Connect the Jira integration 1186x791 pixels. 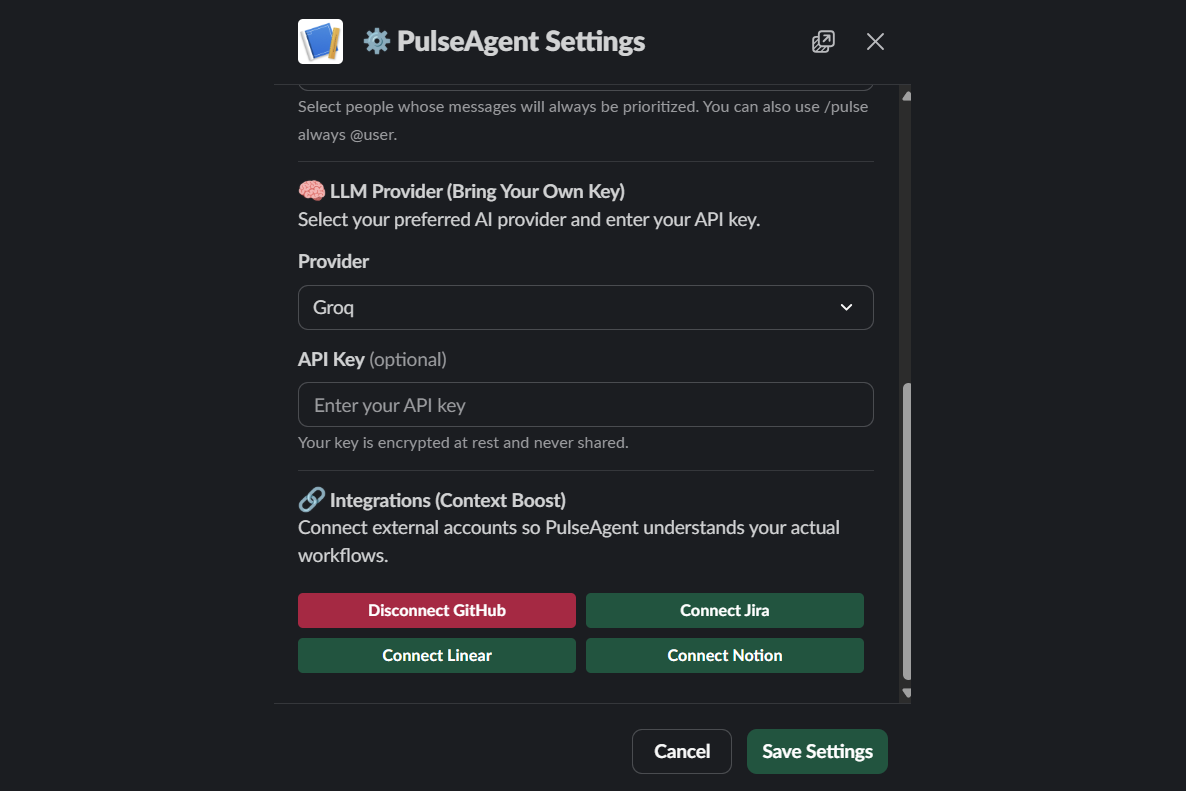click(725, 610)
